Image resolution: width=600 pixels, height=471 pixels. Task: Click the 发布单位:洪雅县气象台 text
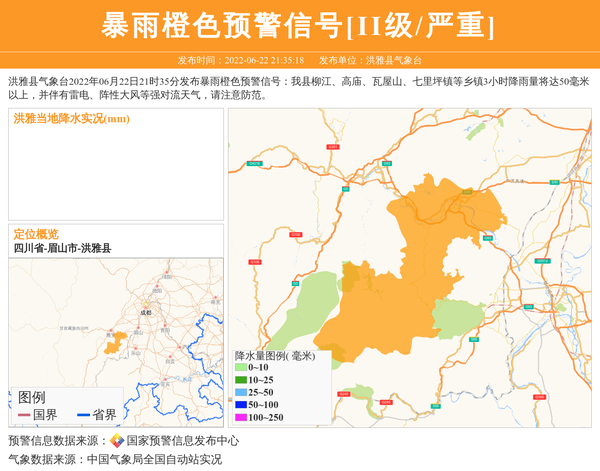click(370, 60)
